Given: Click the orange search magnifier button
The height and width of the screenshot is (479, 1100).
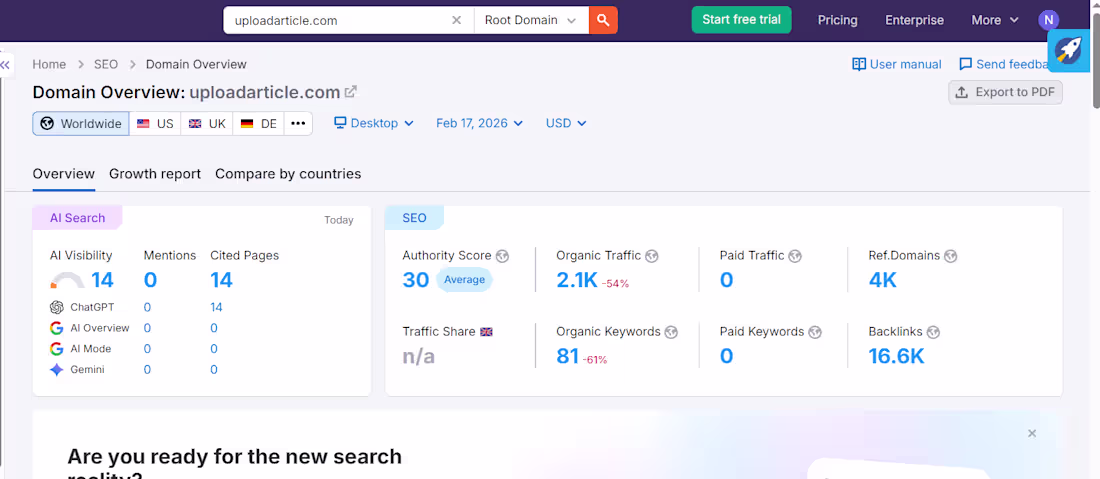Looking at the screenshot, I should tap(603, 20).
